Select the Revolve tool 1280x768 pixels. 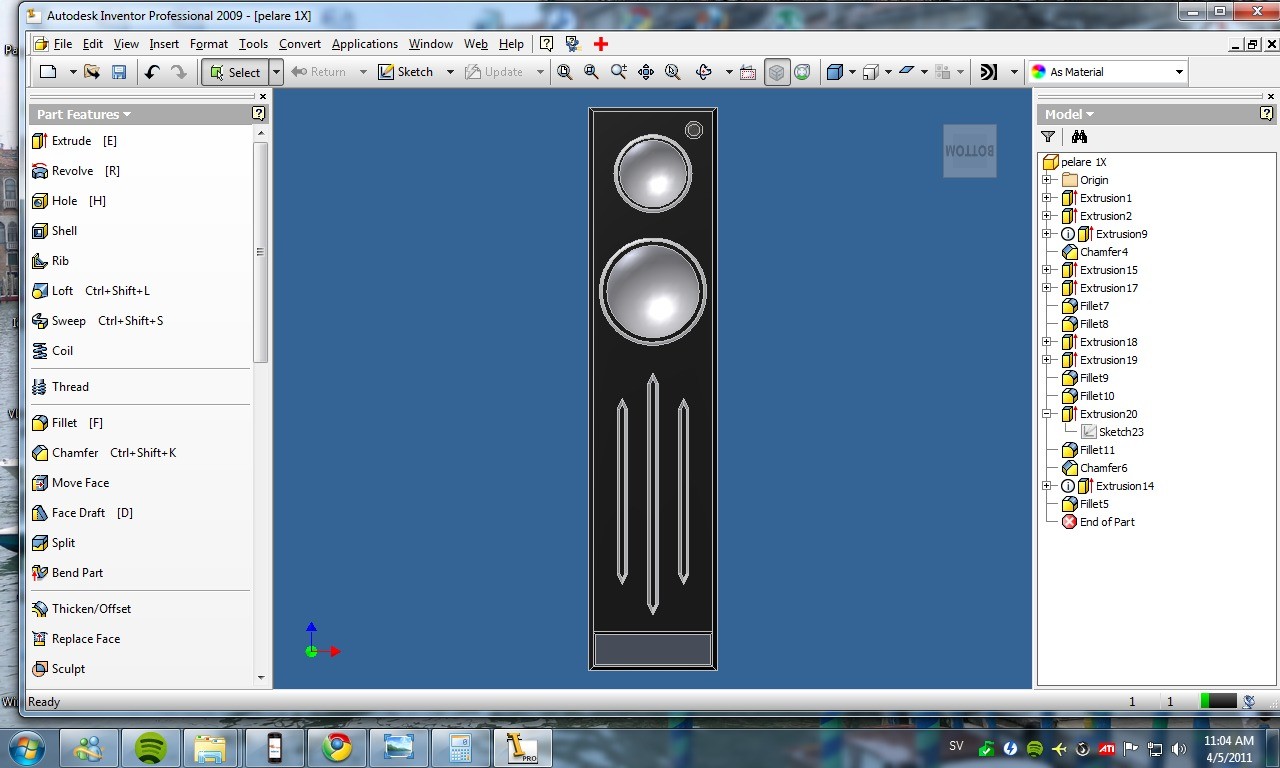coord(76,171)
